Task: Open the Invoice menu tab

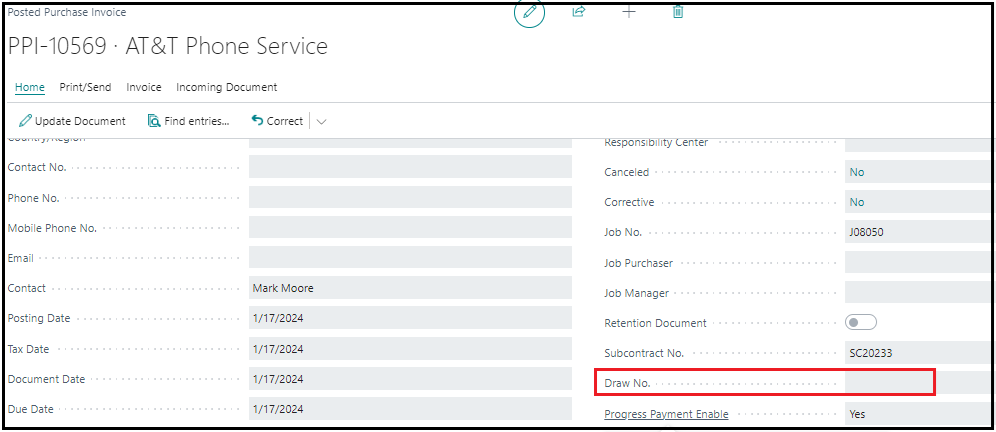Action: coord(144,87)
